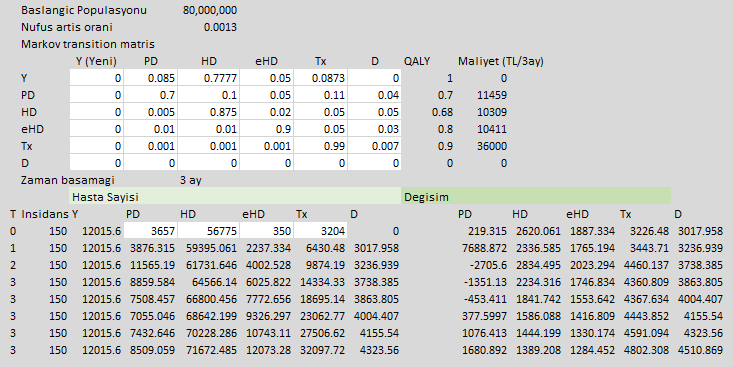Screen dimensions: 733x367
Task: Click the 'Markov transition matris' heading
Action: tap(88, 44)
